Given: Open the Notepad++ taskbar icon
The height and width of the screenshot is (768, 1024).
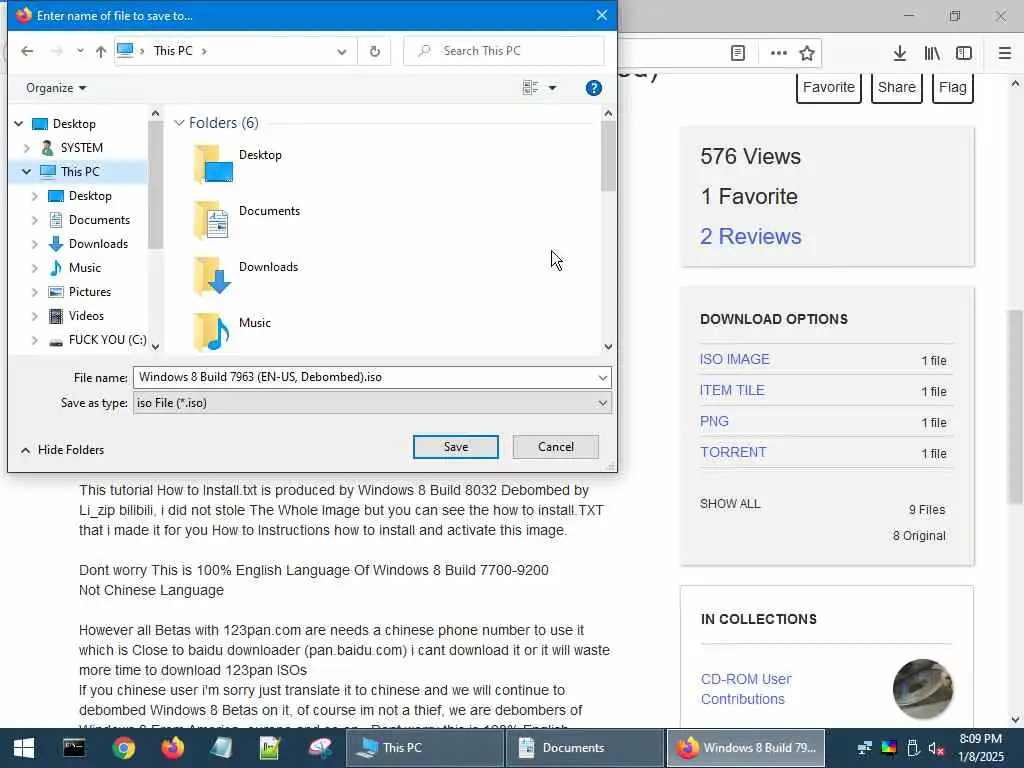Looking at the screenshot, I should [x=270, y=748].
